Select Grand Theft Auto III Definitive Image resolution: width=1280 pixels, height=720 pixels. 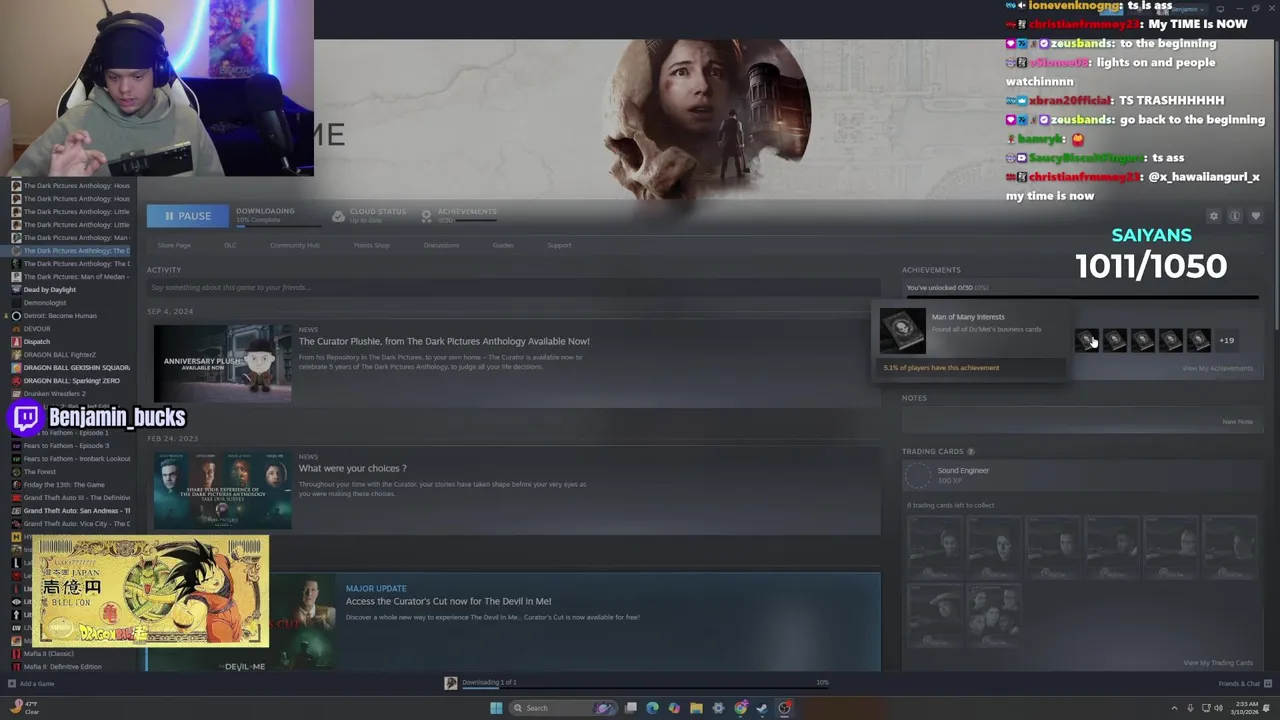pos(76,498)
